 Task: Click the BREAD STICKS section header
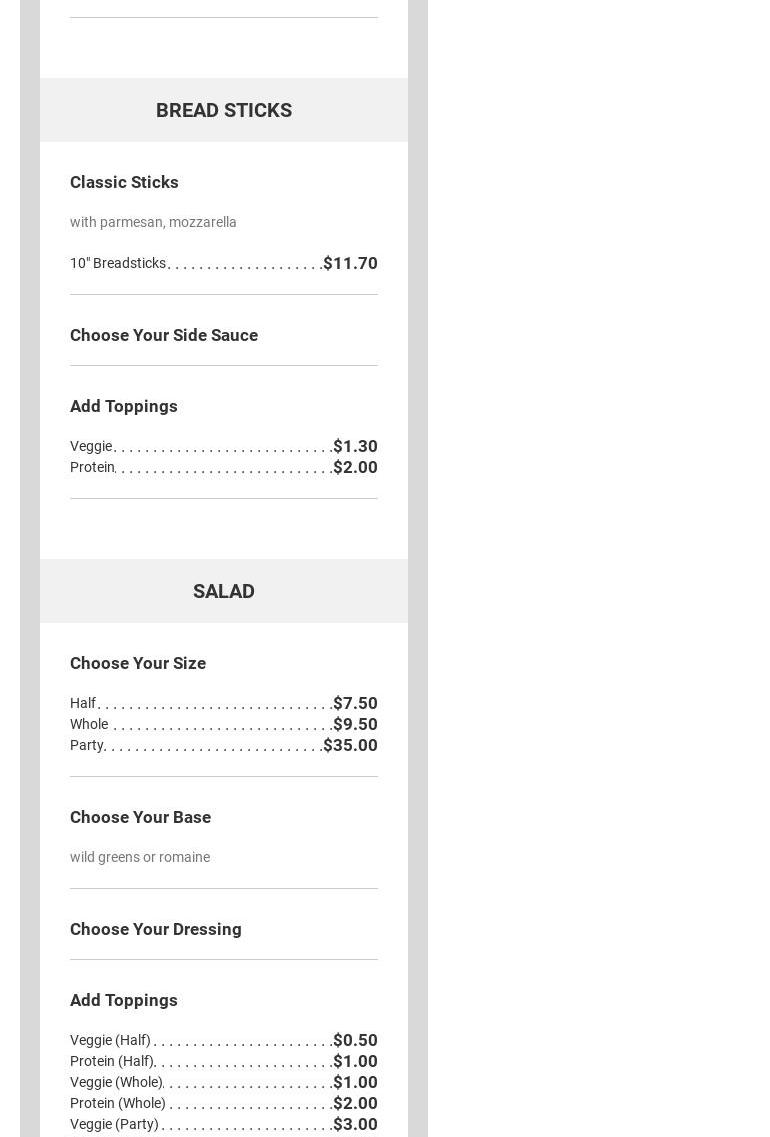point(223,110)
